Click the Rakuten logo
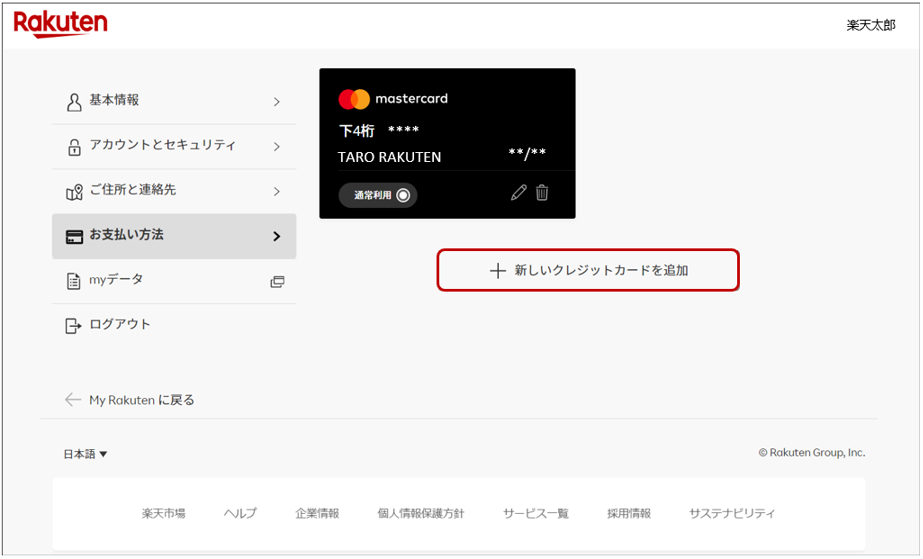Image resolution: width=923 pixels, height=559 pixels. tap(60, 24)
